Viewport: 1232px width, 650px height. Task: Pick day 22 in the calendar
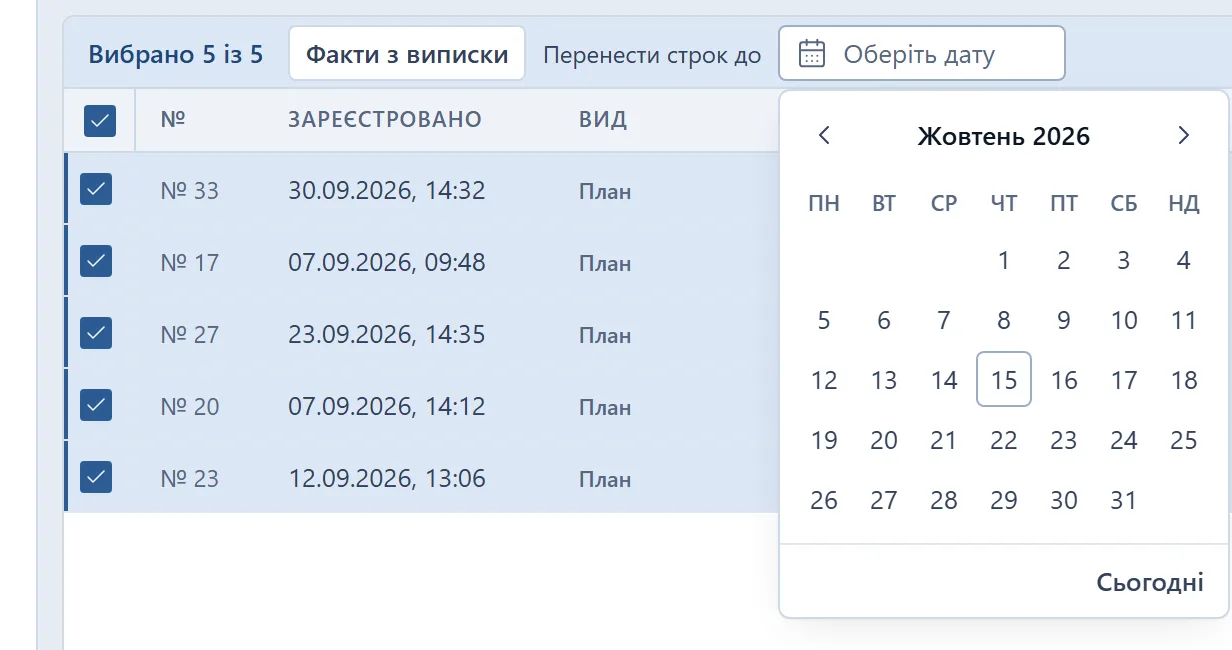coord(1004,440)
